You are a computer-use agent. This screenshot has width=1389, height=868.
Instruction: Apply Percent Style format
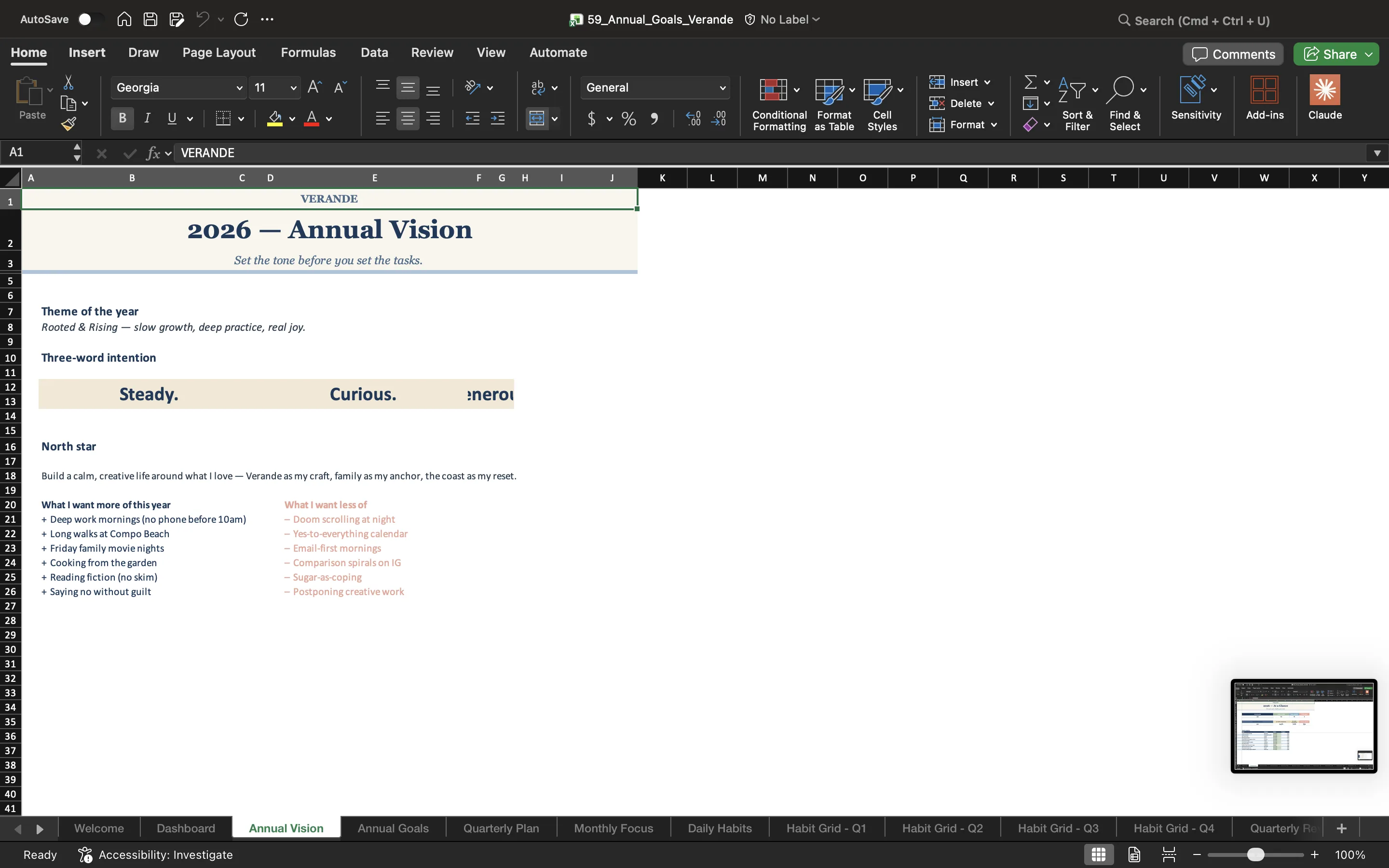click(629, 119)
